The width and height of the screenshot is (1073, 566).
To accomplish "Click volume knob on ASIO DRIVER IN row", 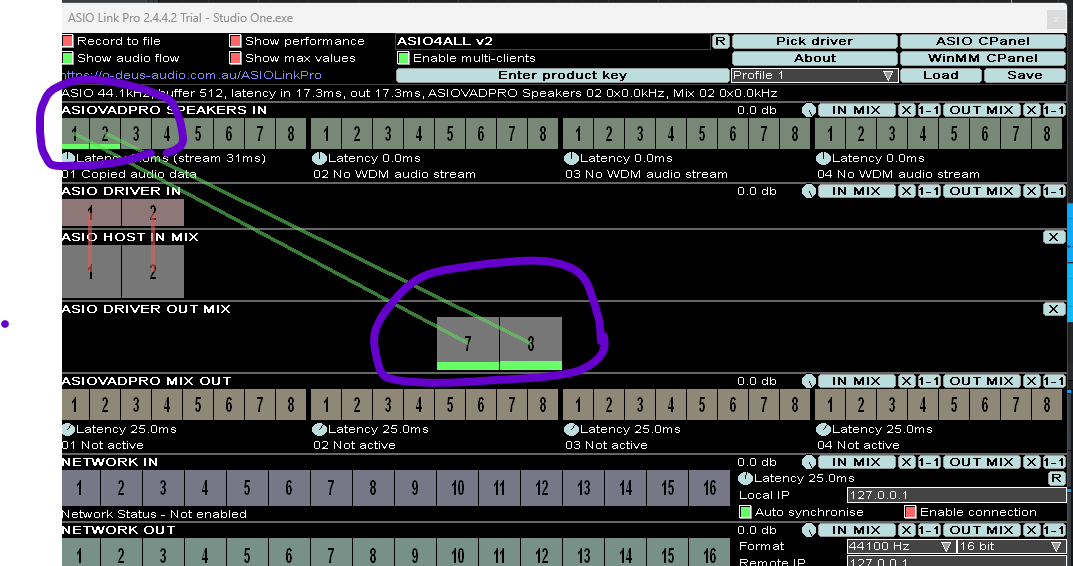I will pos(809,191).
